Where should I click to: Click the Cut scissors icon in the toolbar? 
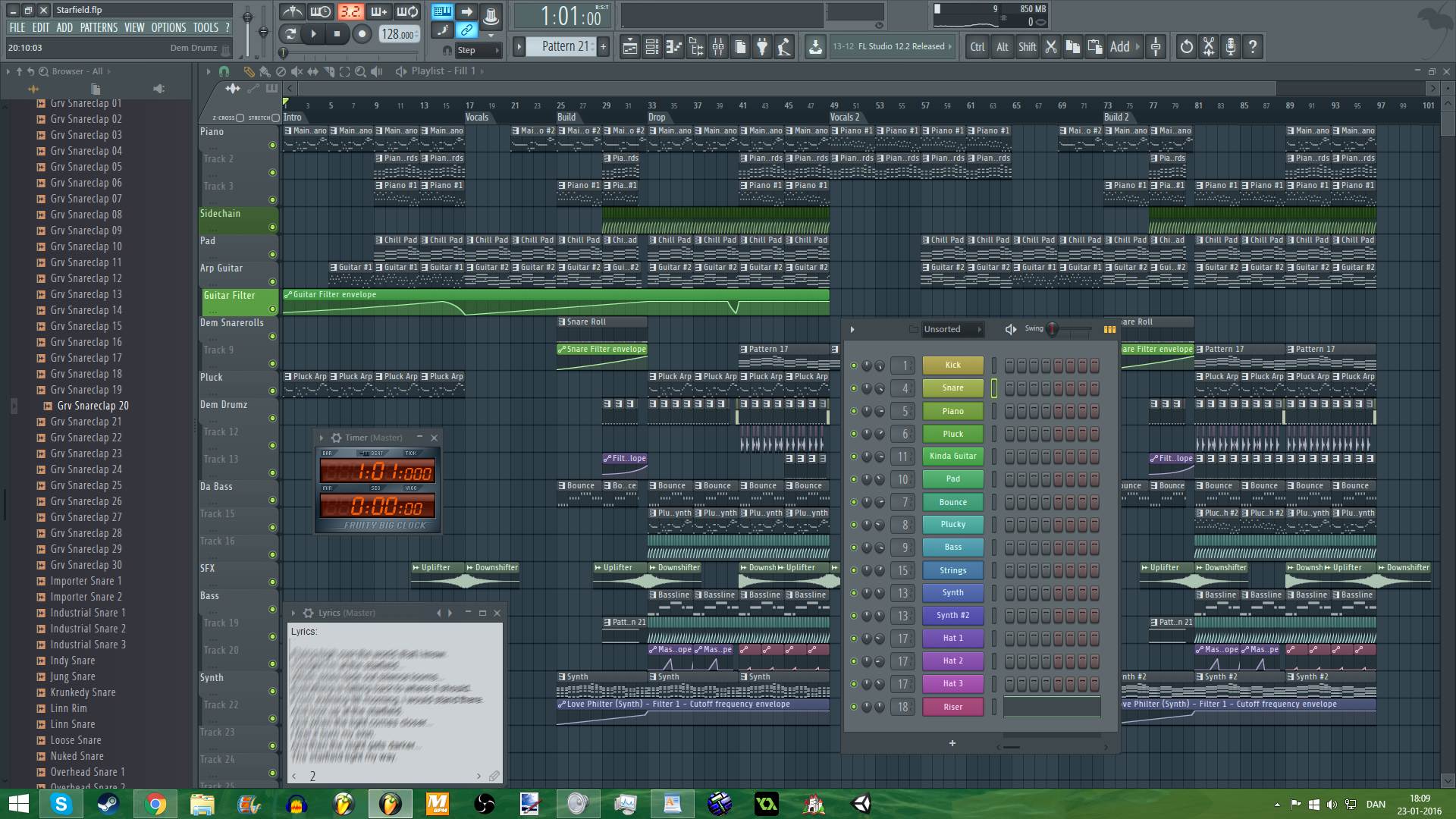click(1050, 47)
